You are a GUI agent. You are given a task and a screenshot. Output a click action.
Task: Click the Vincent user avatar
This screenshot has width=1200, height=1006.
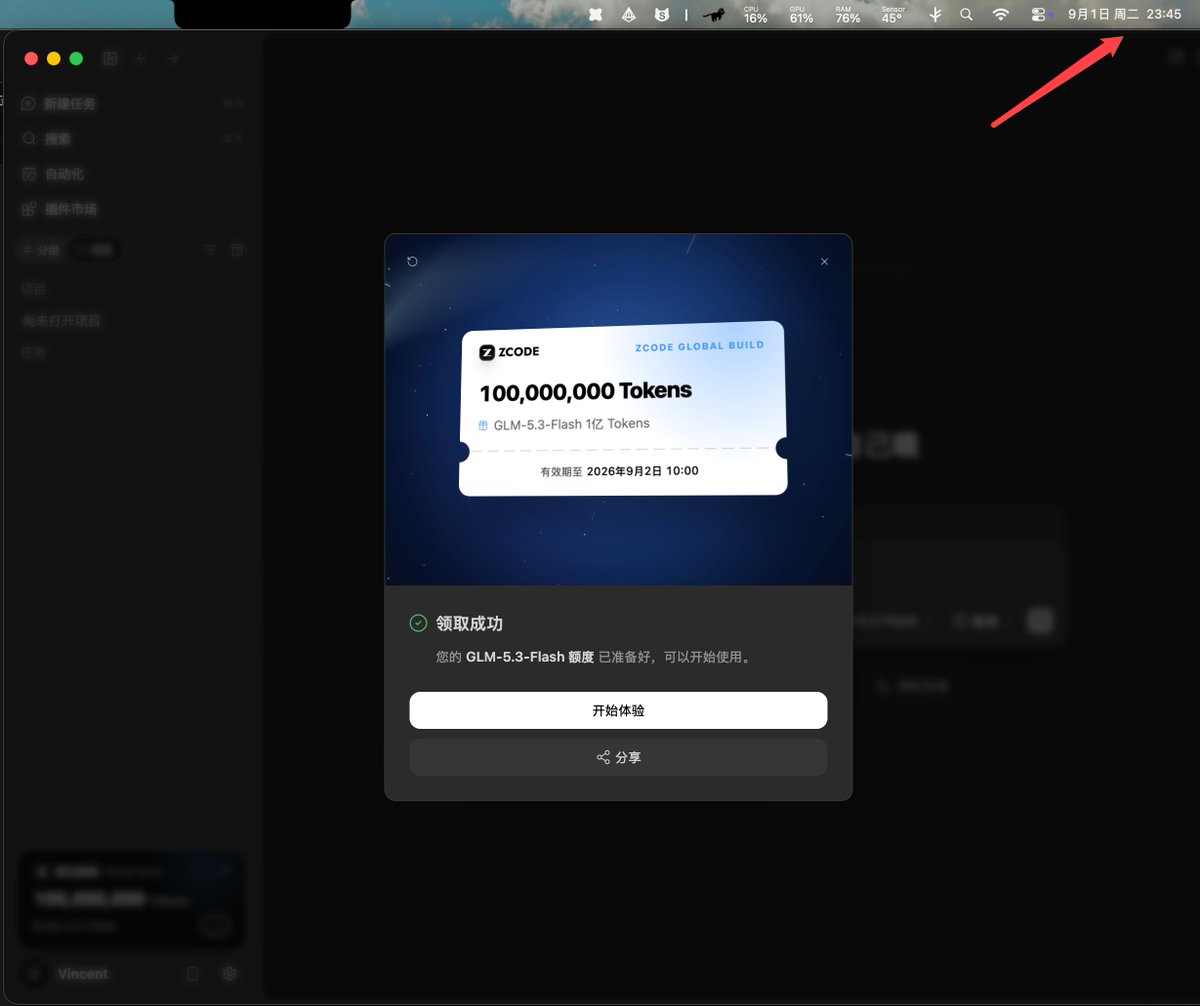pos(34,974)
